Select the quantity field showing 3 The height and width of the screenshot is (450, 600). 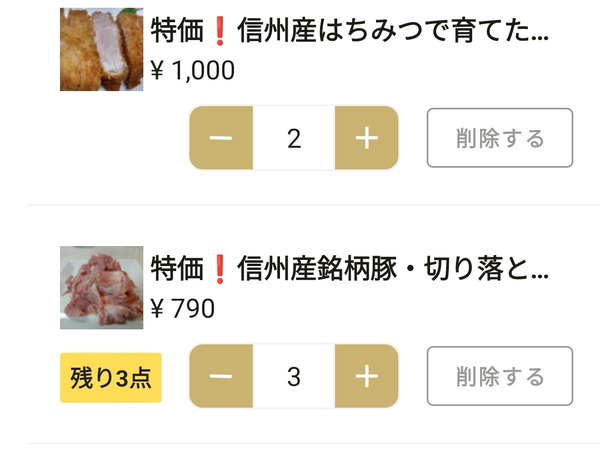click(x=294, y=376)
